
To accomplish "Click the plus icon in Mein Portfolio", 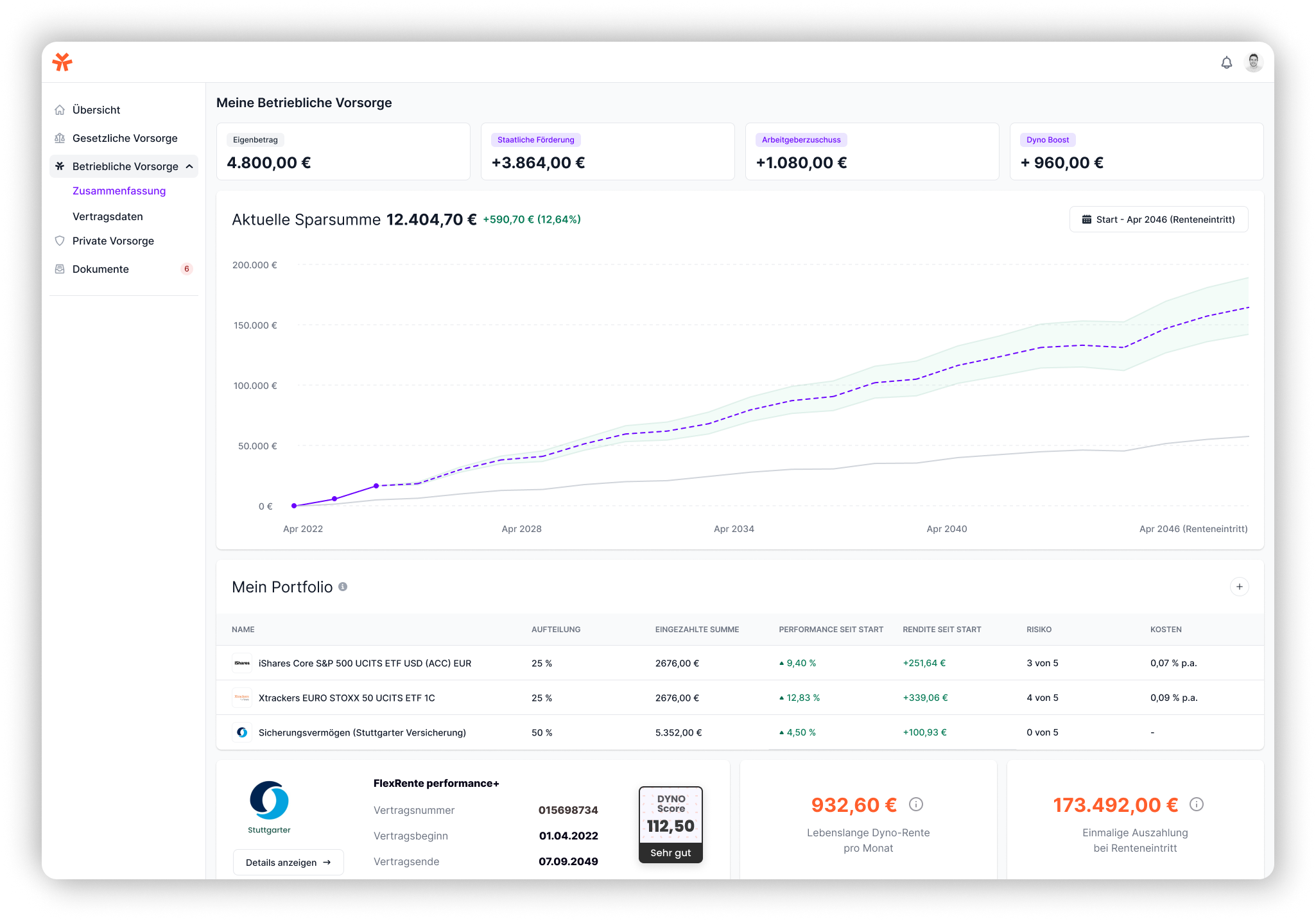I will click(x=1239, y=587).
